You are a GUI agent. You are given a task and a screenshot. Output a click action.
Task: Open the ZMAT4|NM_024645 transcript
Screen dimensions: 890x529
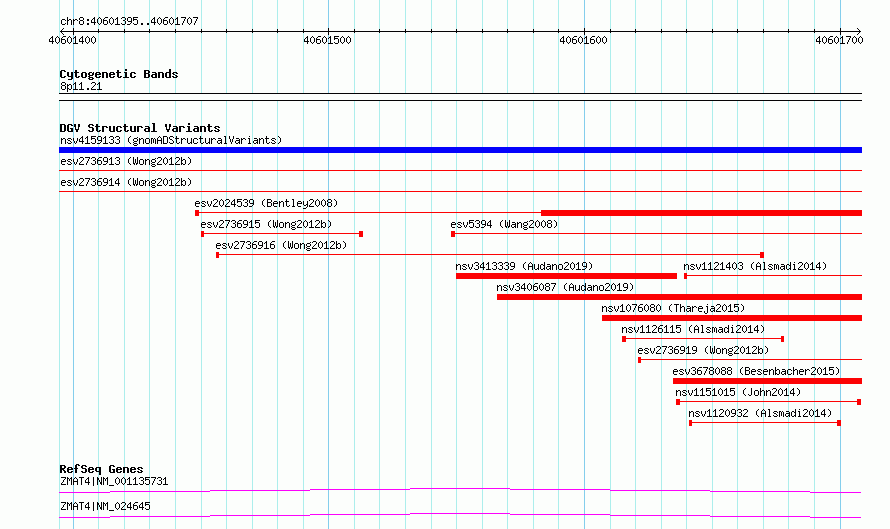(106, 506)
